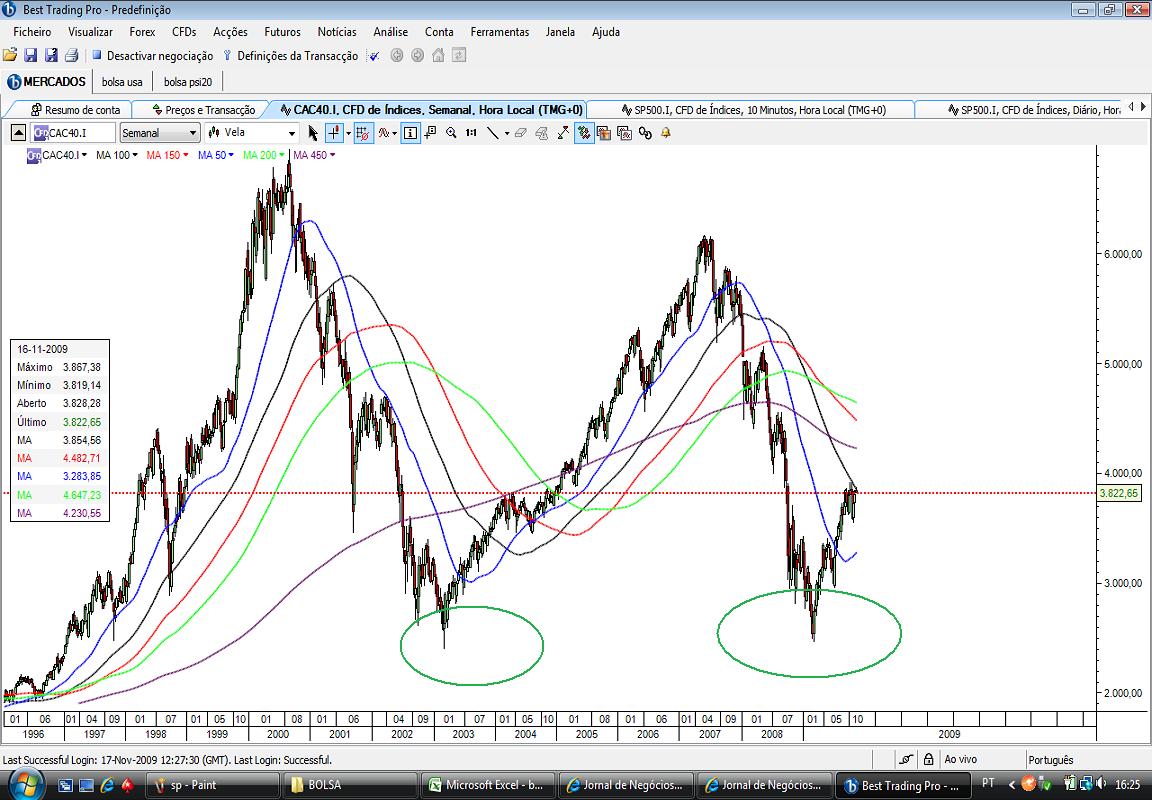This screenshot has height=800, width=1152.
Task: Open the BOLSA folder from taskbar
Action: [350, 785]
